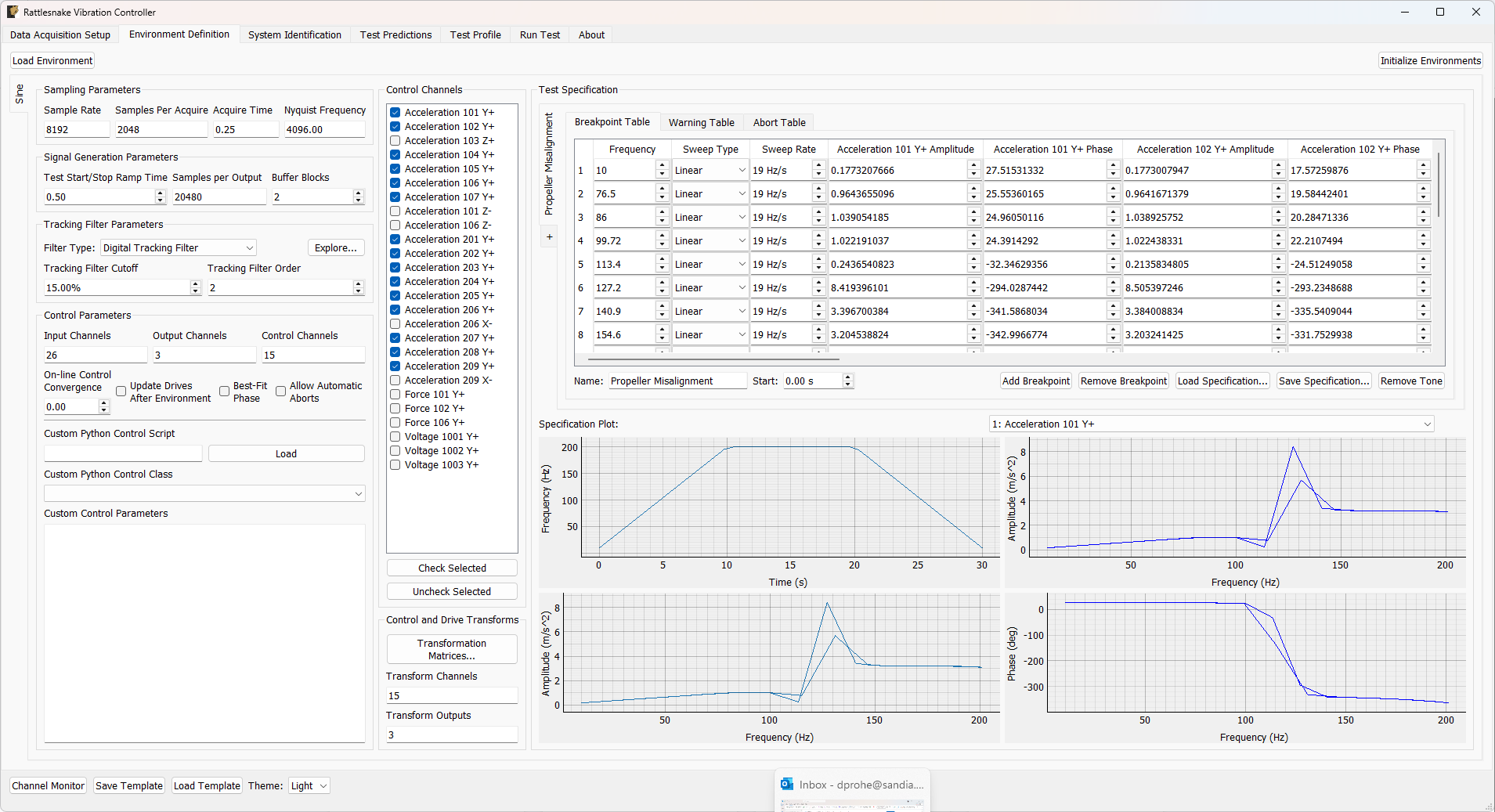Viewport: 1495px width, 812px height.
Task: Select the Sine environment side tab
Action: [20, 94]
